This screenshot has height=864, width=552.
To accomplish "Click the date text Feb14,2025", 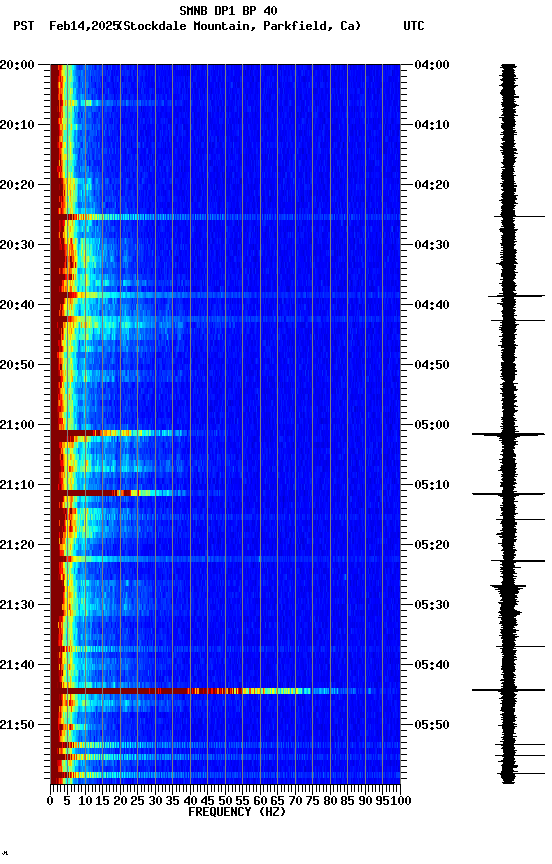I will tap(84, 26).
